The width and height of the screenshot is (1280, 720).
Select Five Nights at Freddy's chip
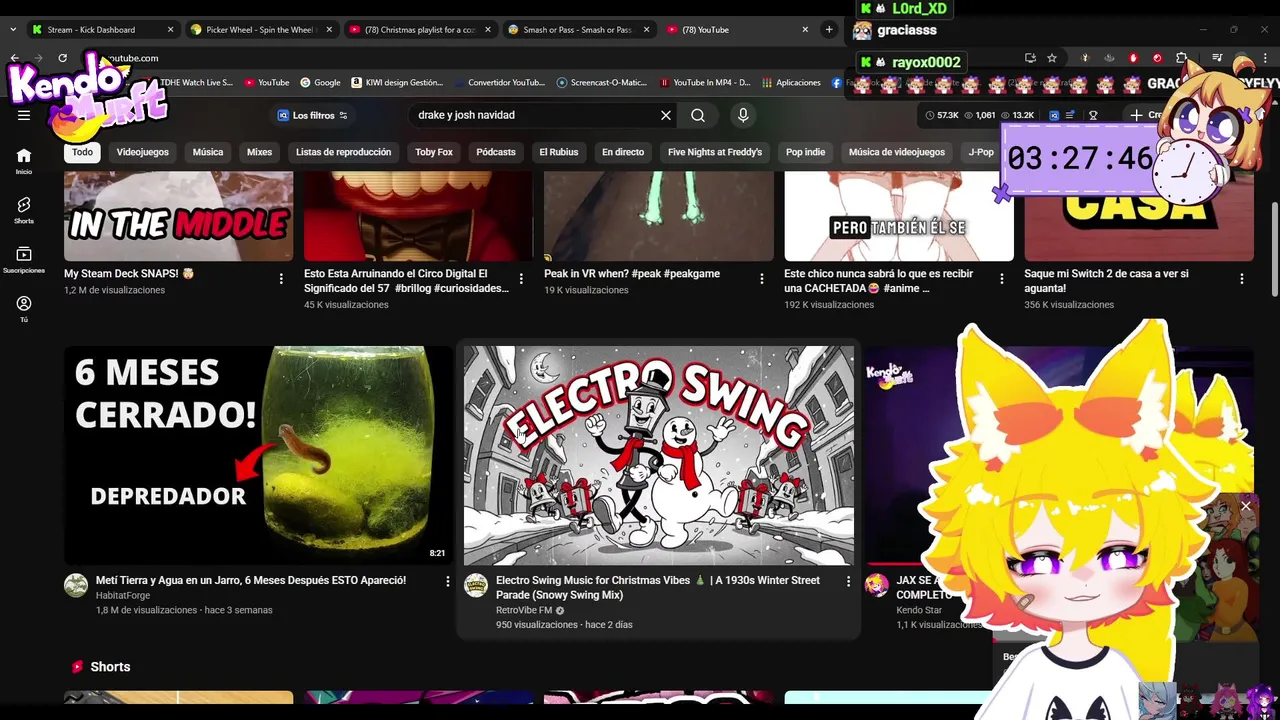pos(715,152)
